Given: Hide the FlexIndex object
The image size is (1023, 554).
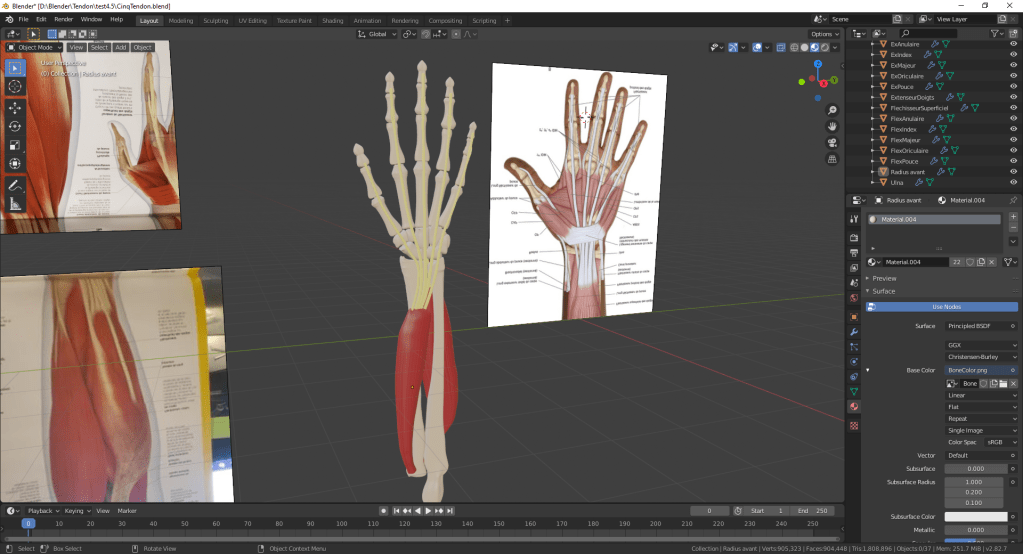Looking at the screenshot, I should (1013, 129).
